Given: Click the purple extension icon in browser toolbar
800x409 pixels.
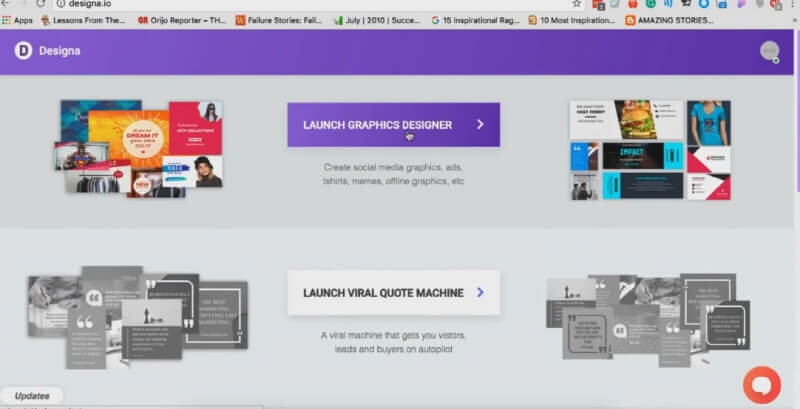Looking at the screenshot, I should [741, 4].
